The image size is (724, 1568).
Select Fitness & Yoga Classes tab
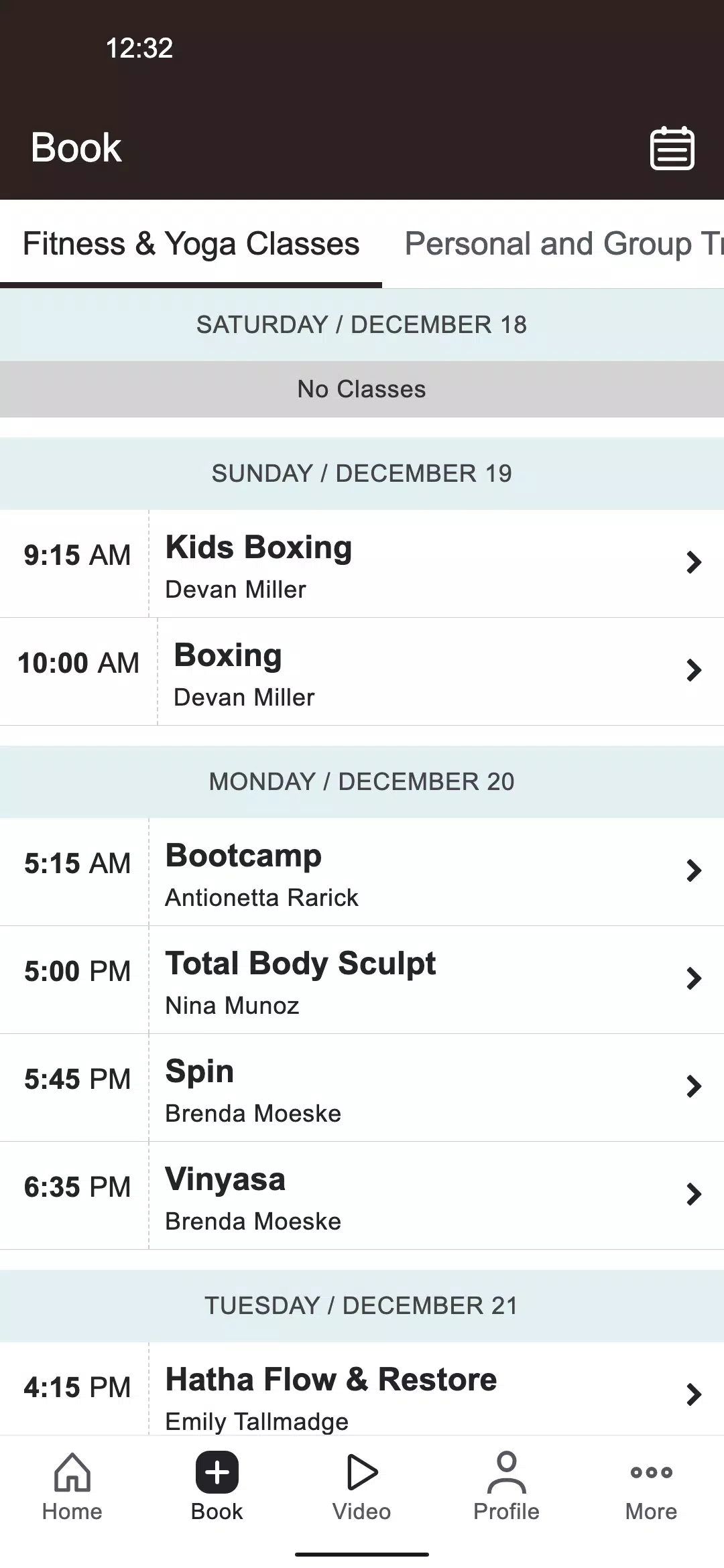pyautogui.click(x=191, y=244)
